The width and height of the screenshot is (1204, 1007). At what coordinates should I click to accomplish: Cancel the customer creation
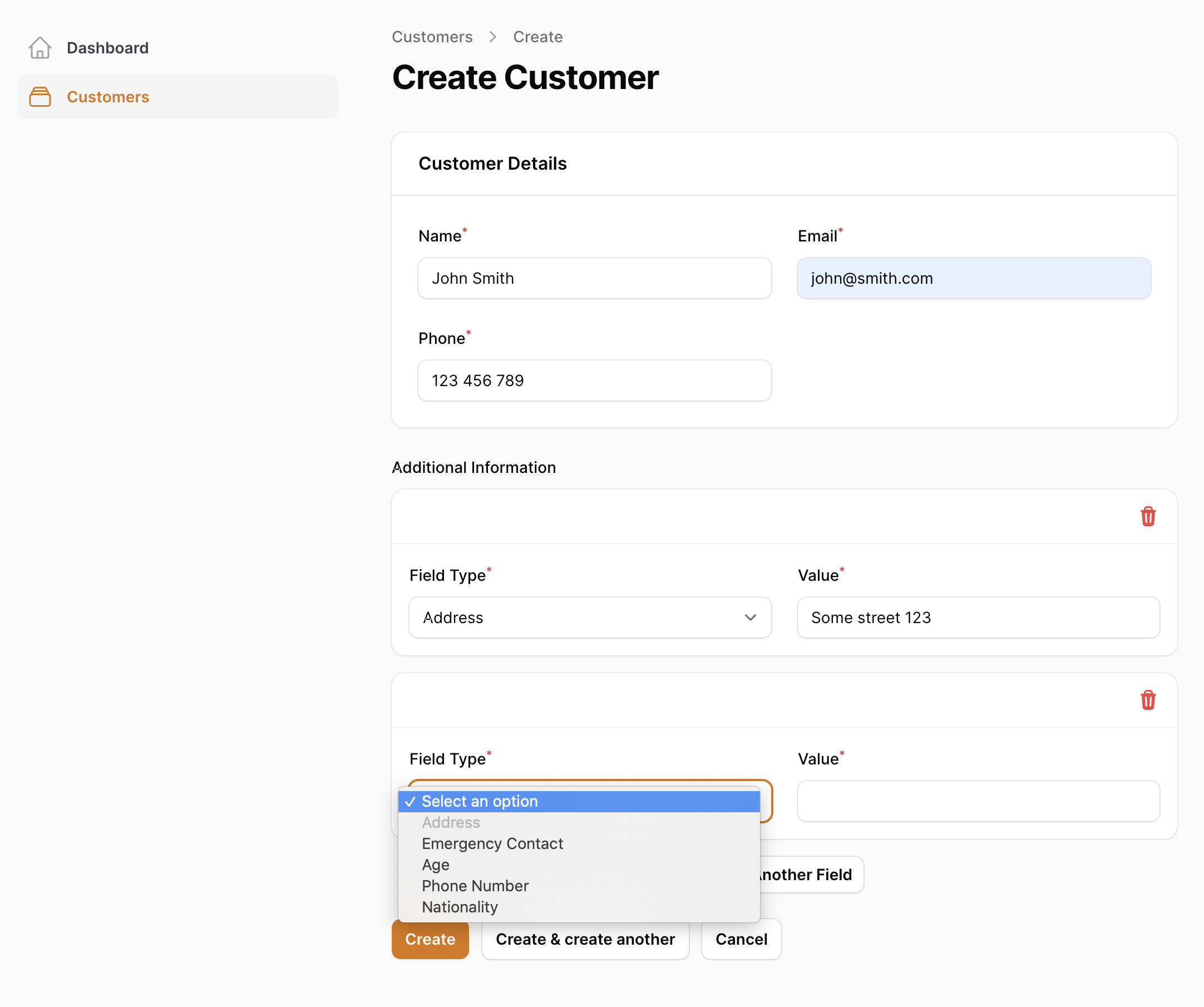741,939
